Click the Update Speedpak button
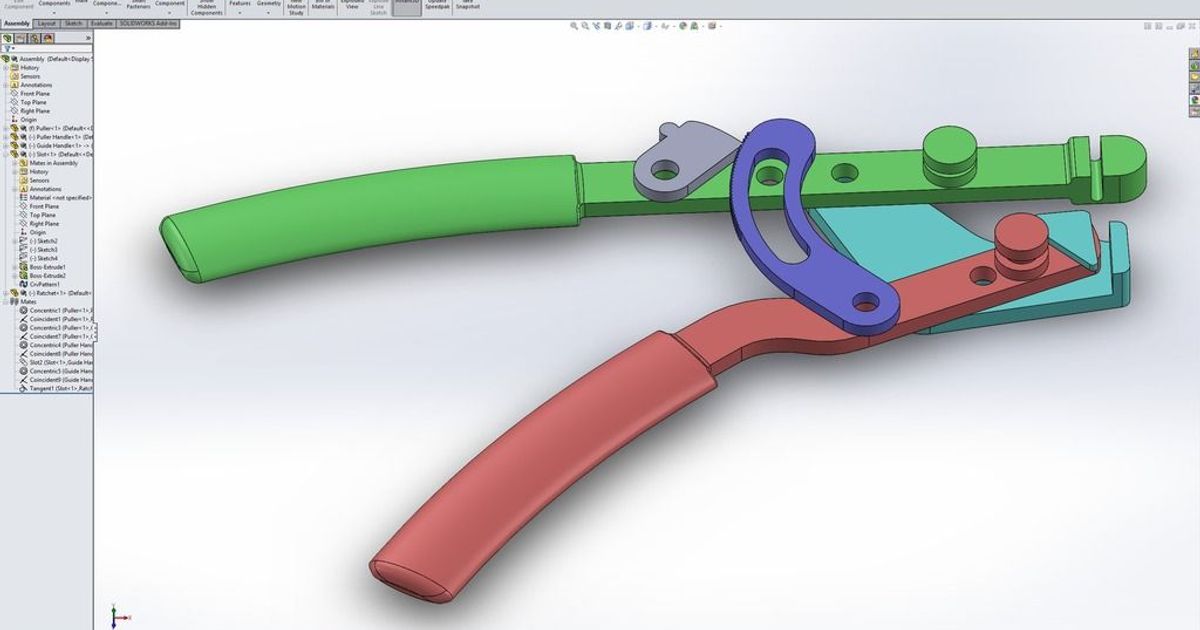The height and width of the screenshot is (630, 1200). tap(437, 8)
